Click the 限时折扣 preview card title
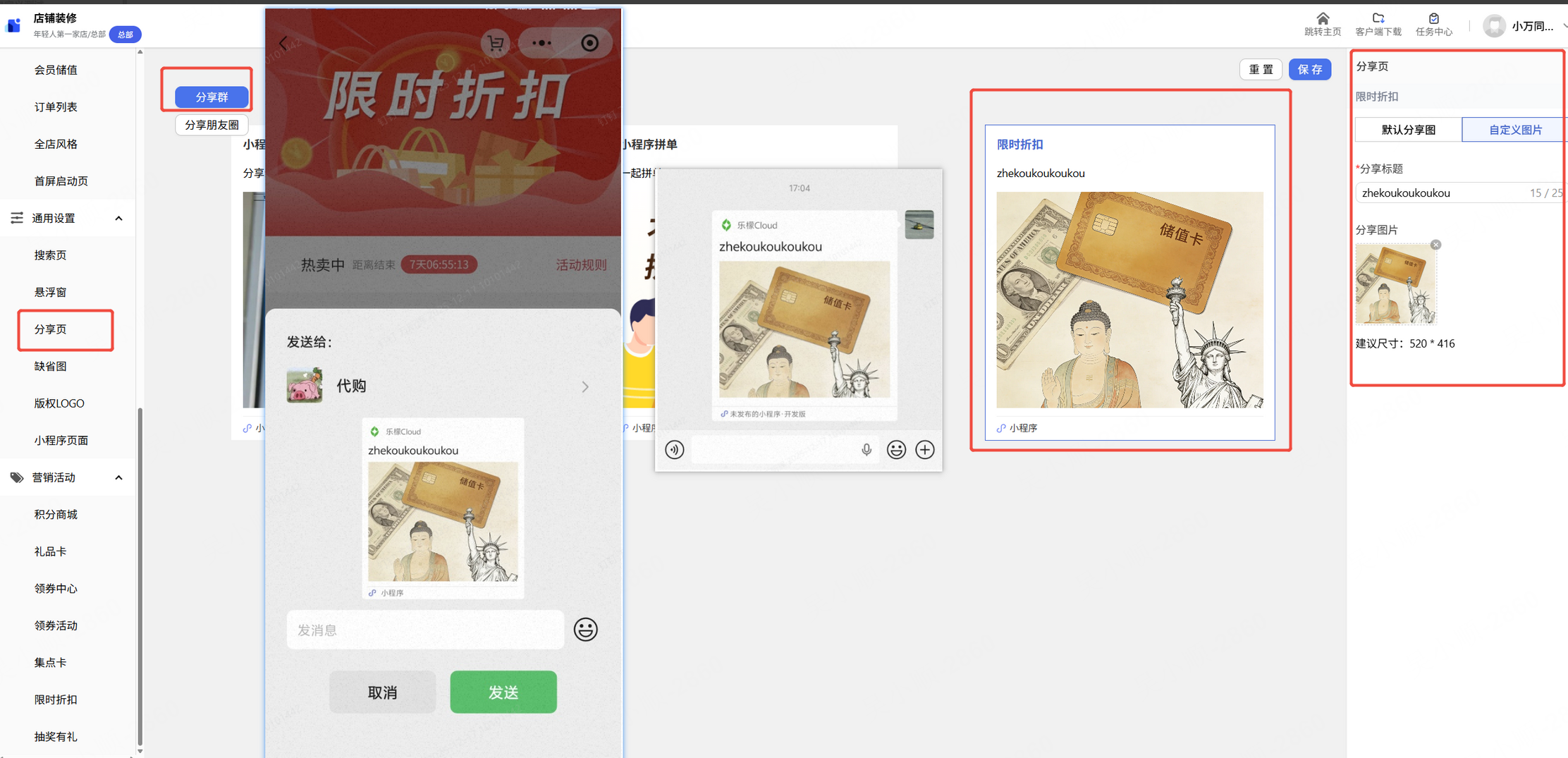1568x758 pixels. click(1019, 145)
